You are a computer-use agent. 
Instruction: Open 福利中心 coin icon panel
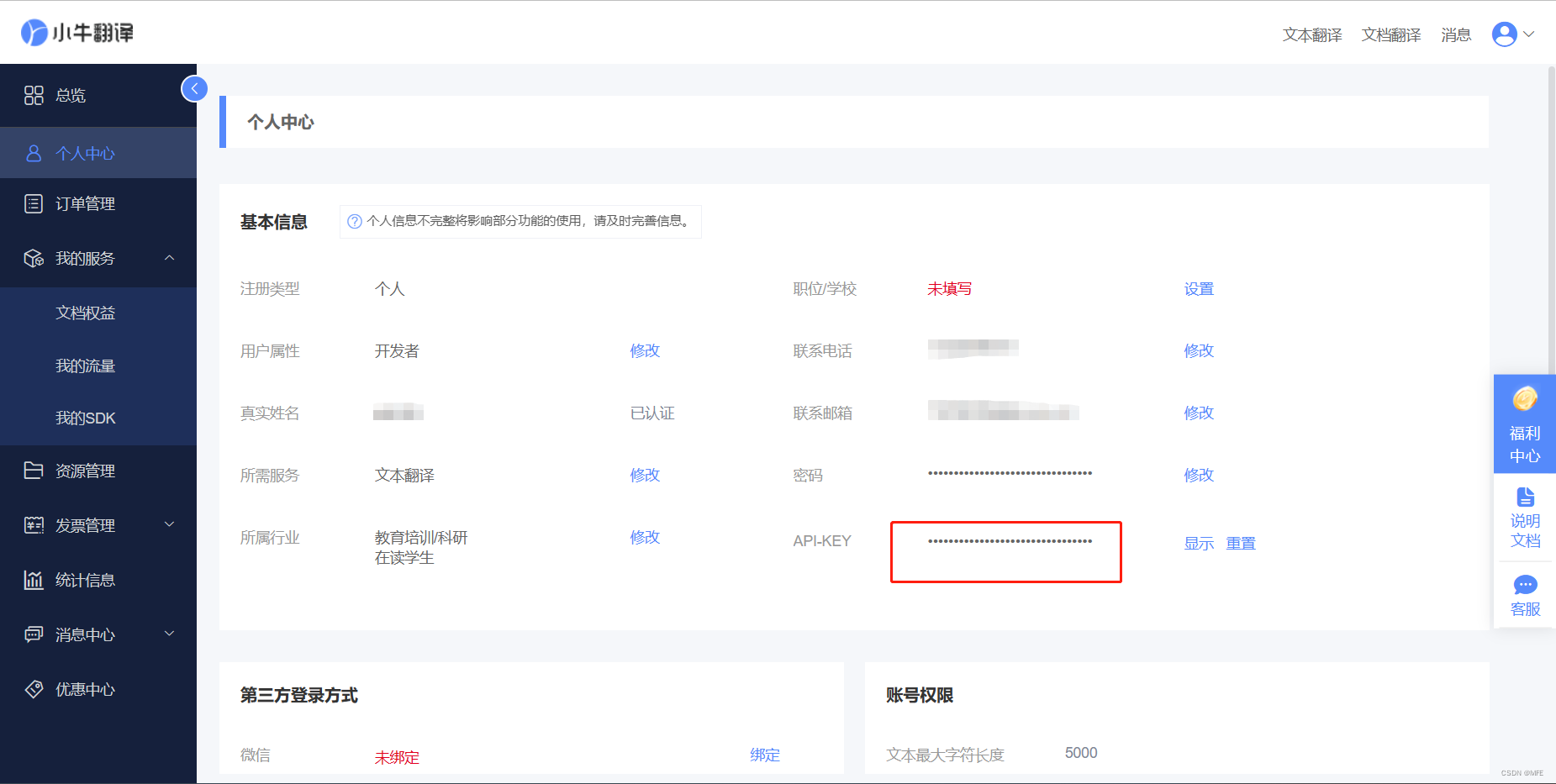(1525, 398)
